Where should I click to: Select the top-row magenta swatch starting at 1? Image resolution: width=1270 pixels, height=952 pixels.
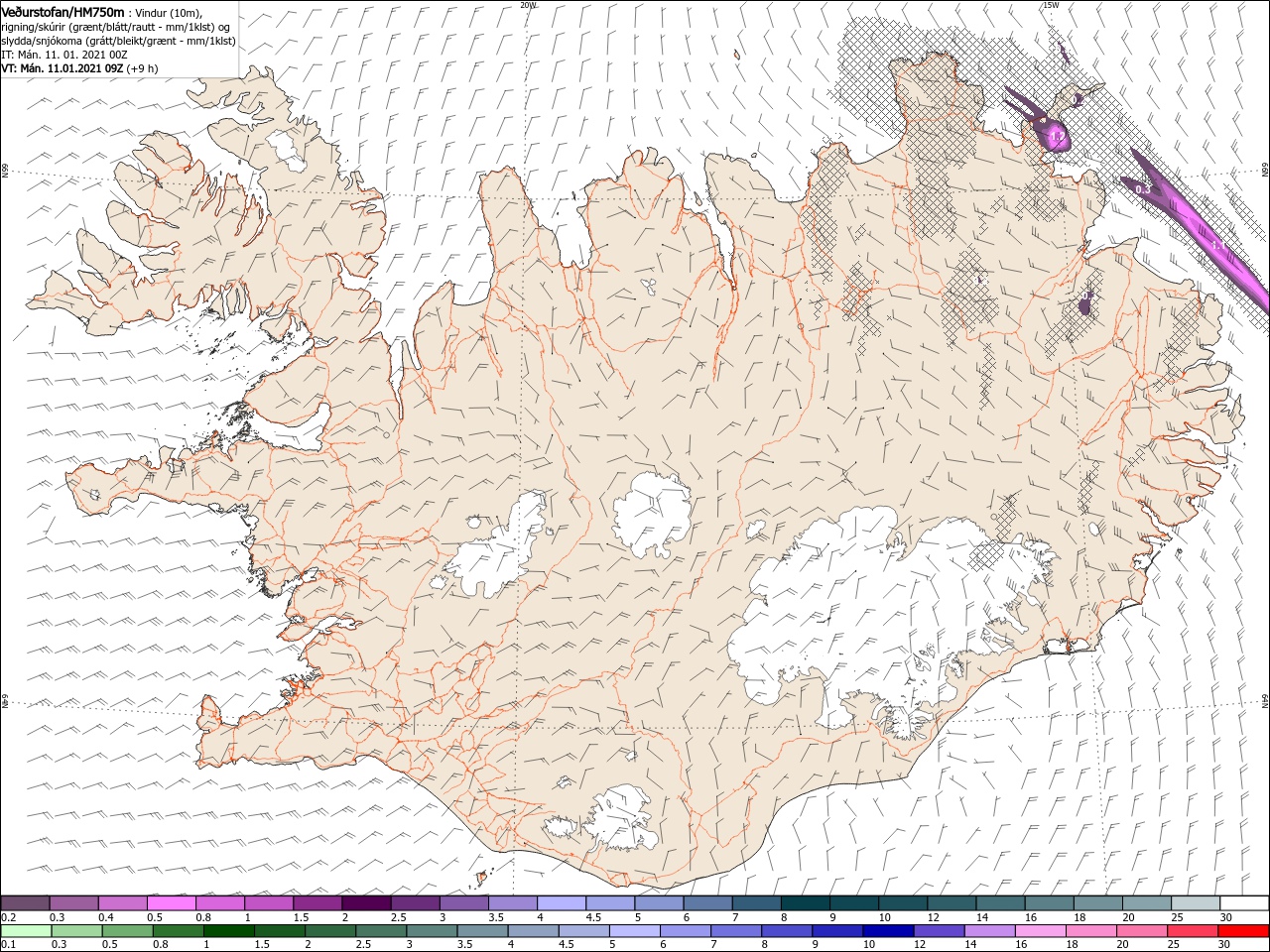pyautogui.click(x=269, y=902)
